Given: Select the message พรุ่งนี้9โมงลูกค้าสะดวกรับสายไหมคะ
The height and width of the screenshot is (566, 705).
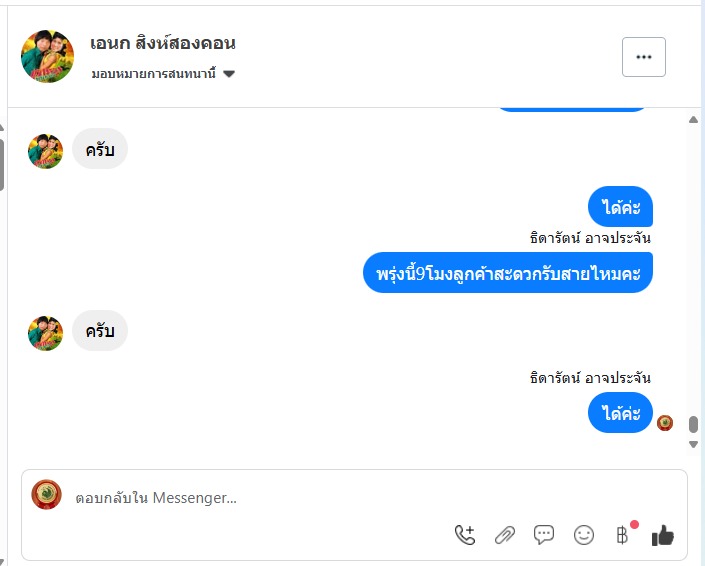Looking at the screenshot, I should 508,272.
